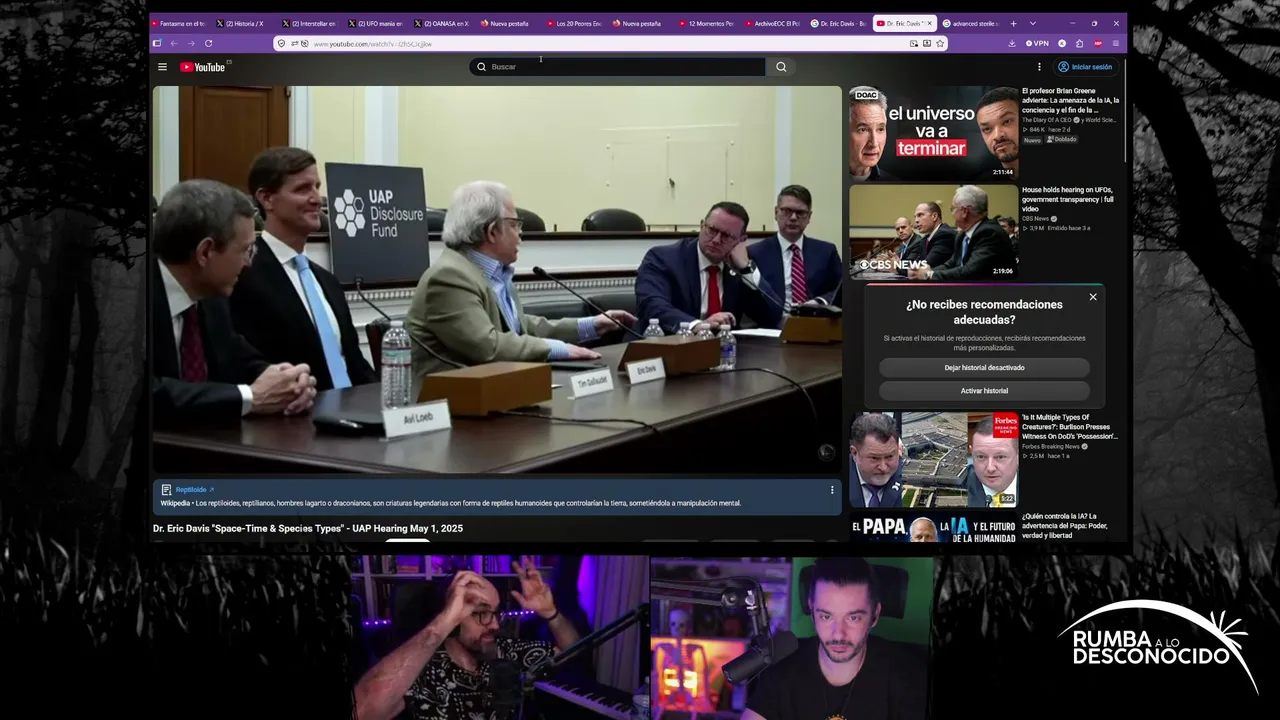Switch to the 'Los 20 Peores' tab
The width and height of the screenshot is (1280, 720).
[x=574, y=23]
